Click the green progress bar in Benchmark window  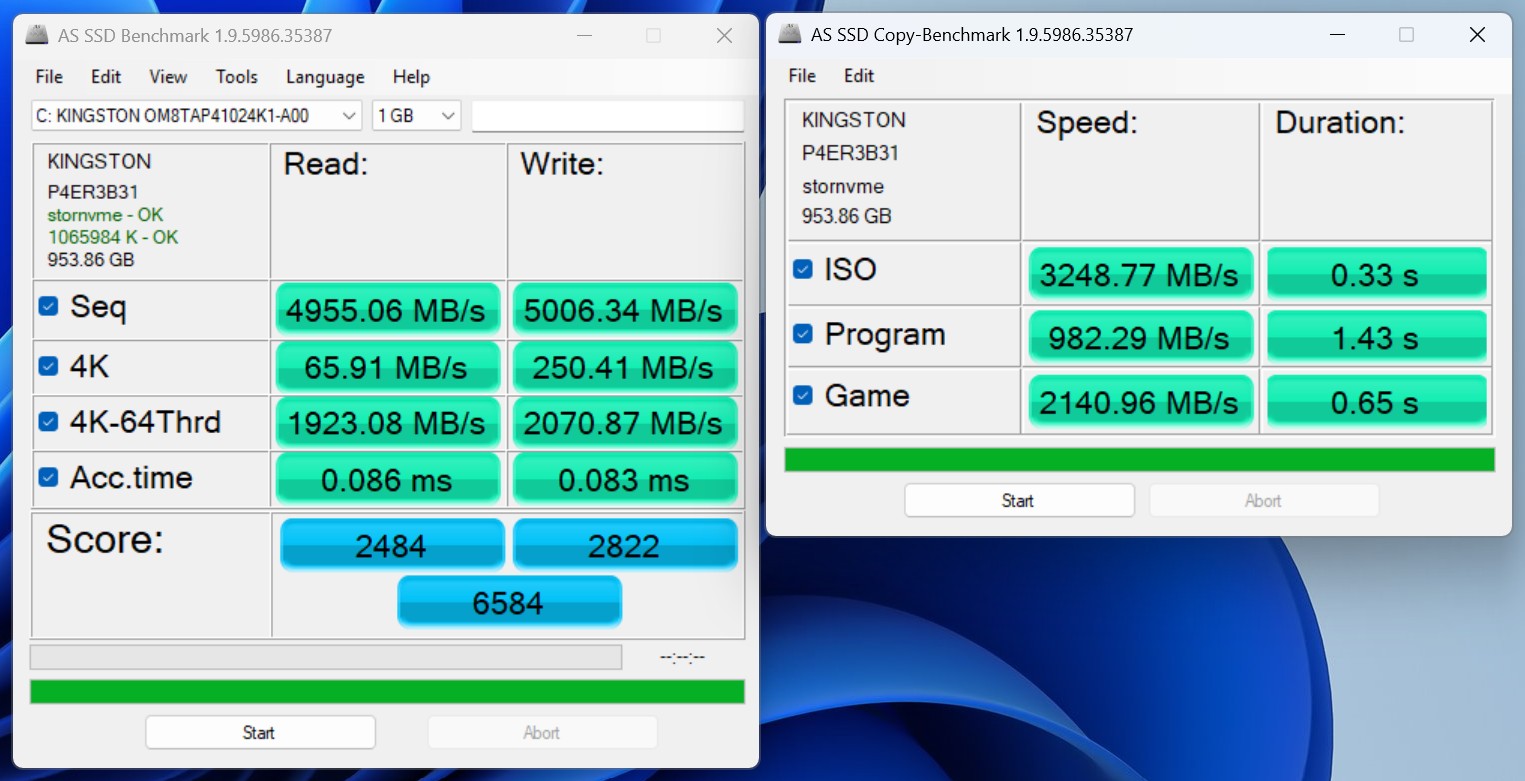pyautogui.click(x=387, y=692)
